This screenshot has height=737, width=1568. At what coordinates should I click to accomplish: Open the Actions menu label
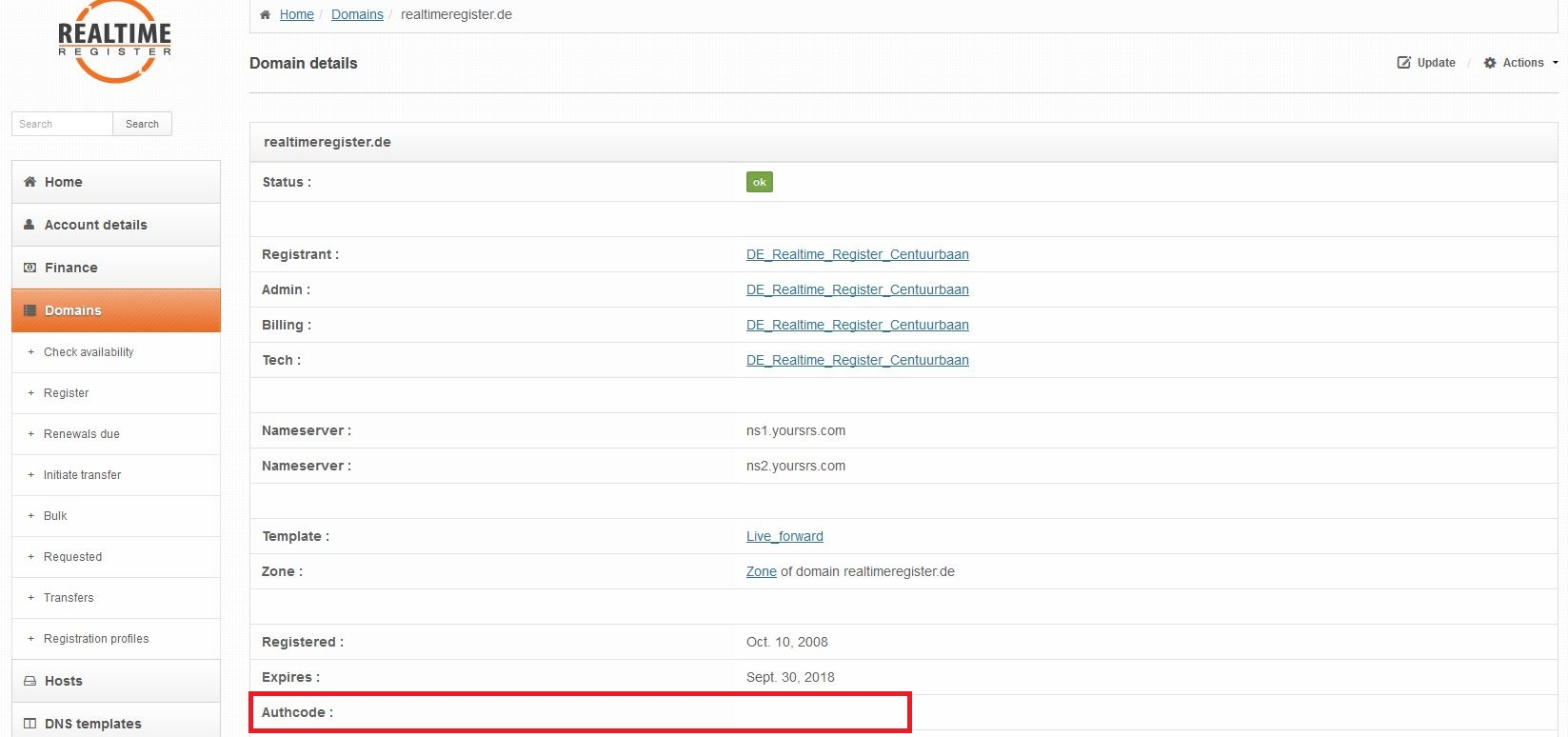pos(1523,63)
